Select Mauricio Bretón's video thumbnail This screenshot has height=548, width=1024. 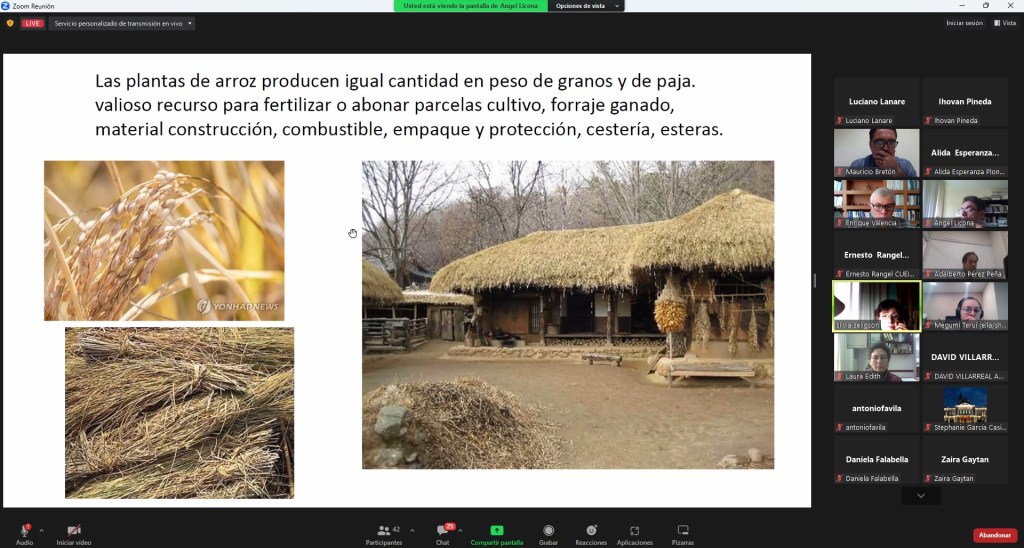[x=877, y=151]
